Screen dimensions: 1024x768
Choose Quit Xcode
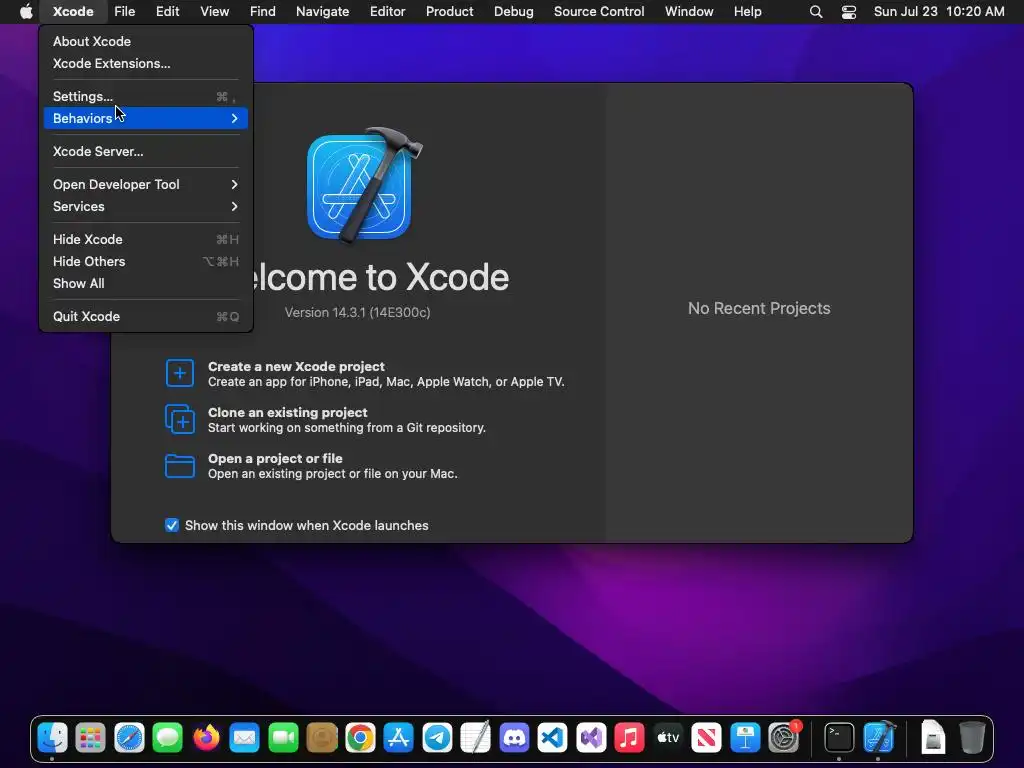coord(146,317)
